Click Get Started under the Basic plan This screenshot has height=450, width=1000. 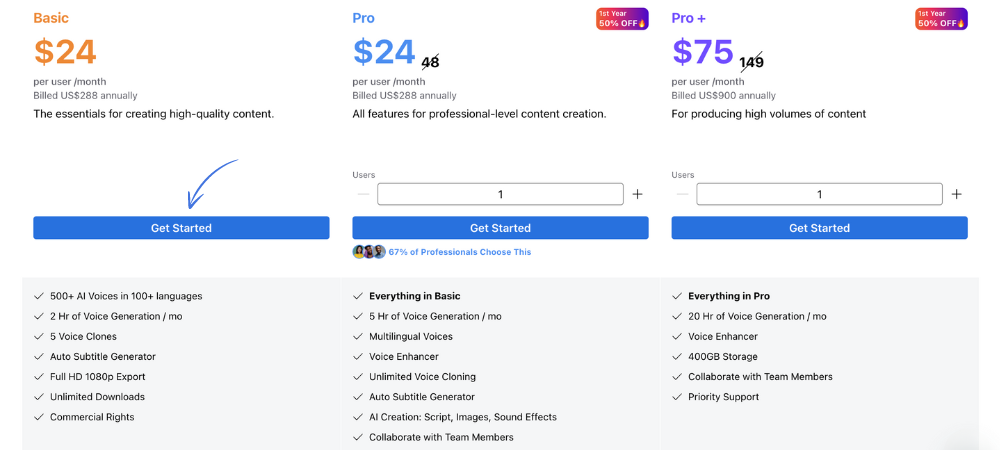[181, 228]
